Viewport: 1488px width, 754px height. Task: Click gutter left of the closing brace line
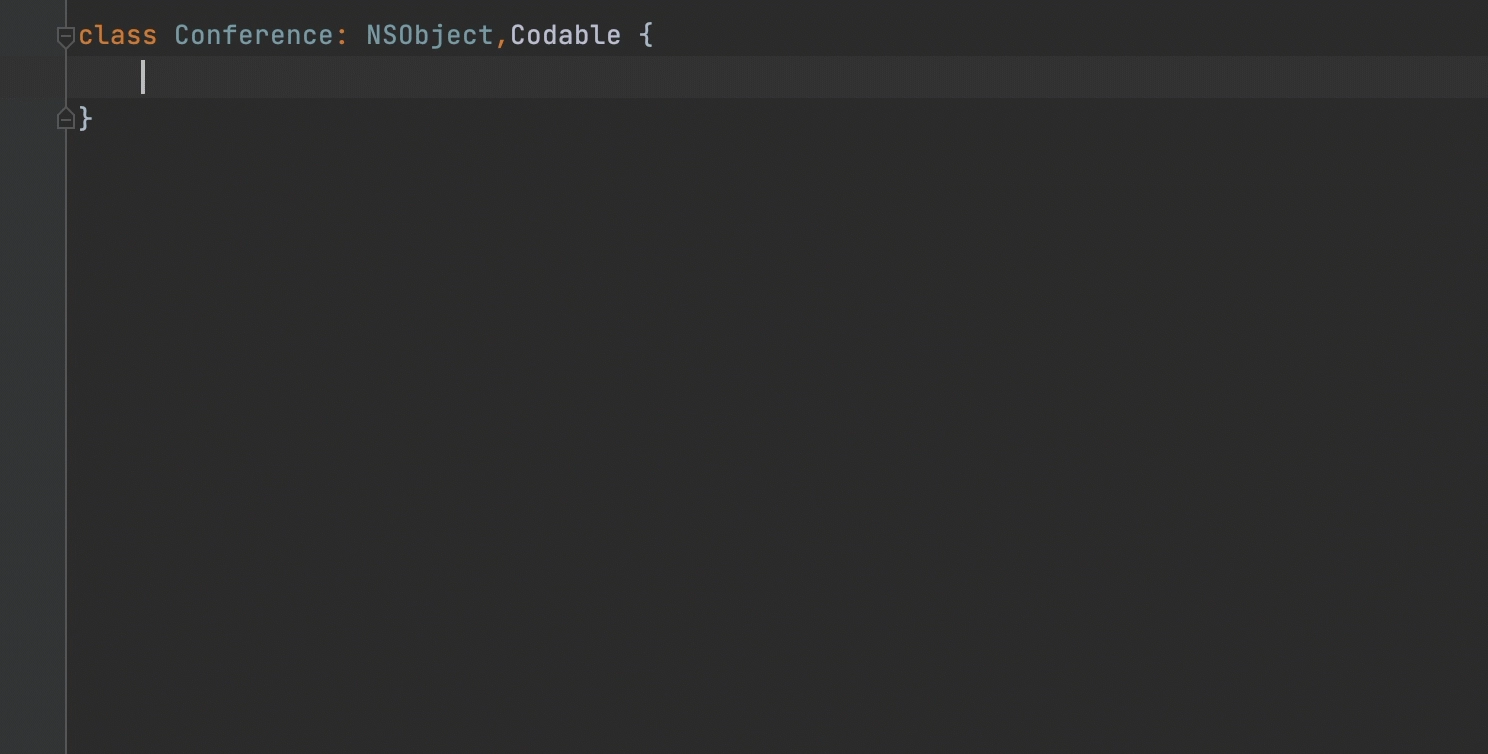pos(28,119)
